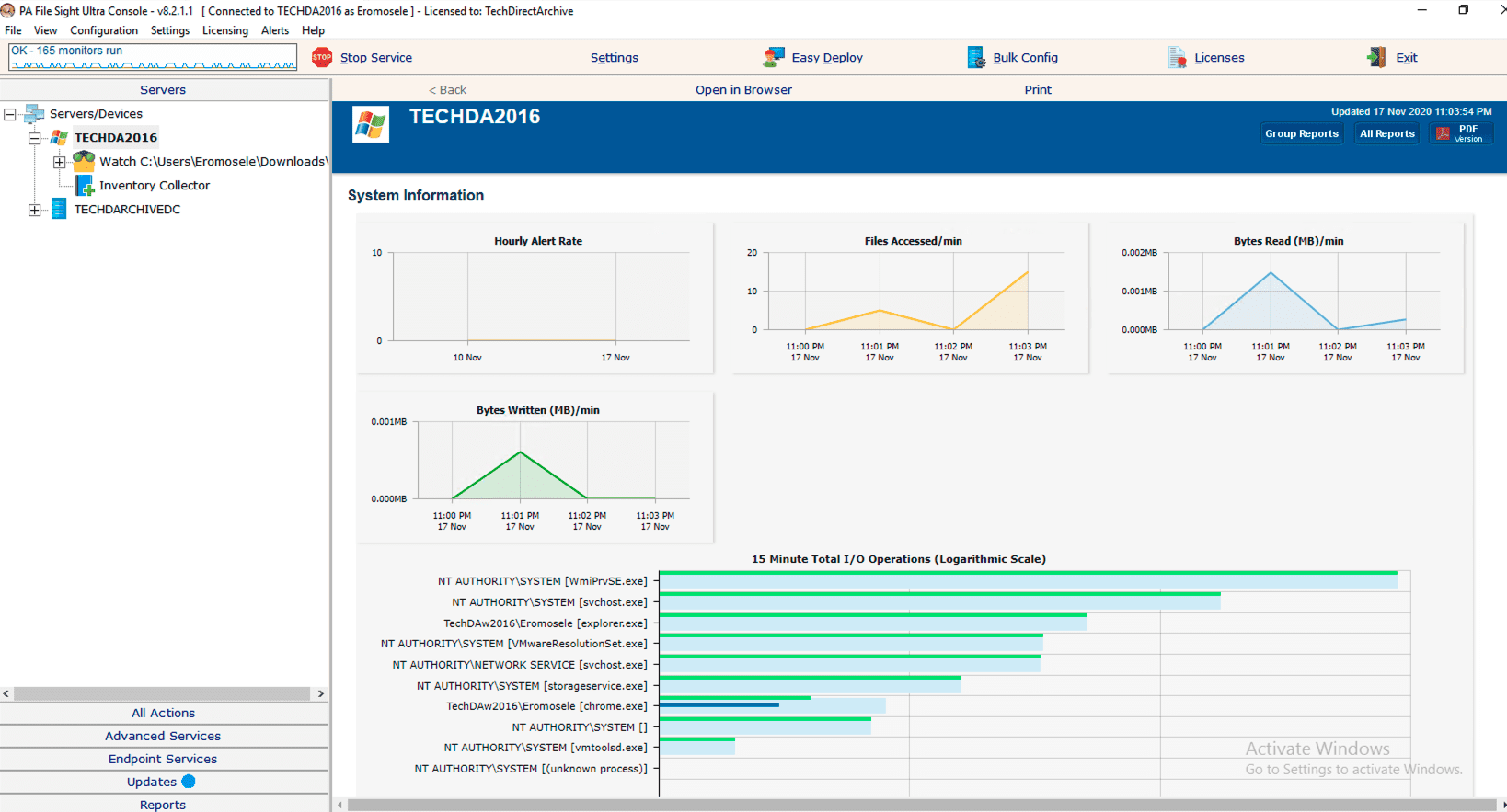Click the Exit door icon
Viewport: 1507px width, 812px height.
tap(1376, 57)
